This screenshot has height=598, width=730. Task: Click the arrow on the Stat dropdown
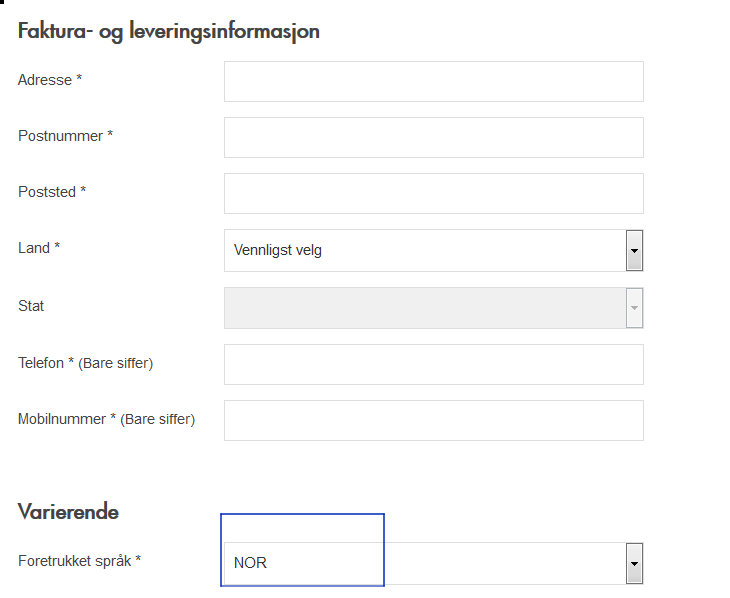point(634,308)
